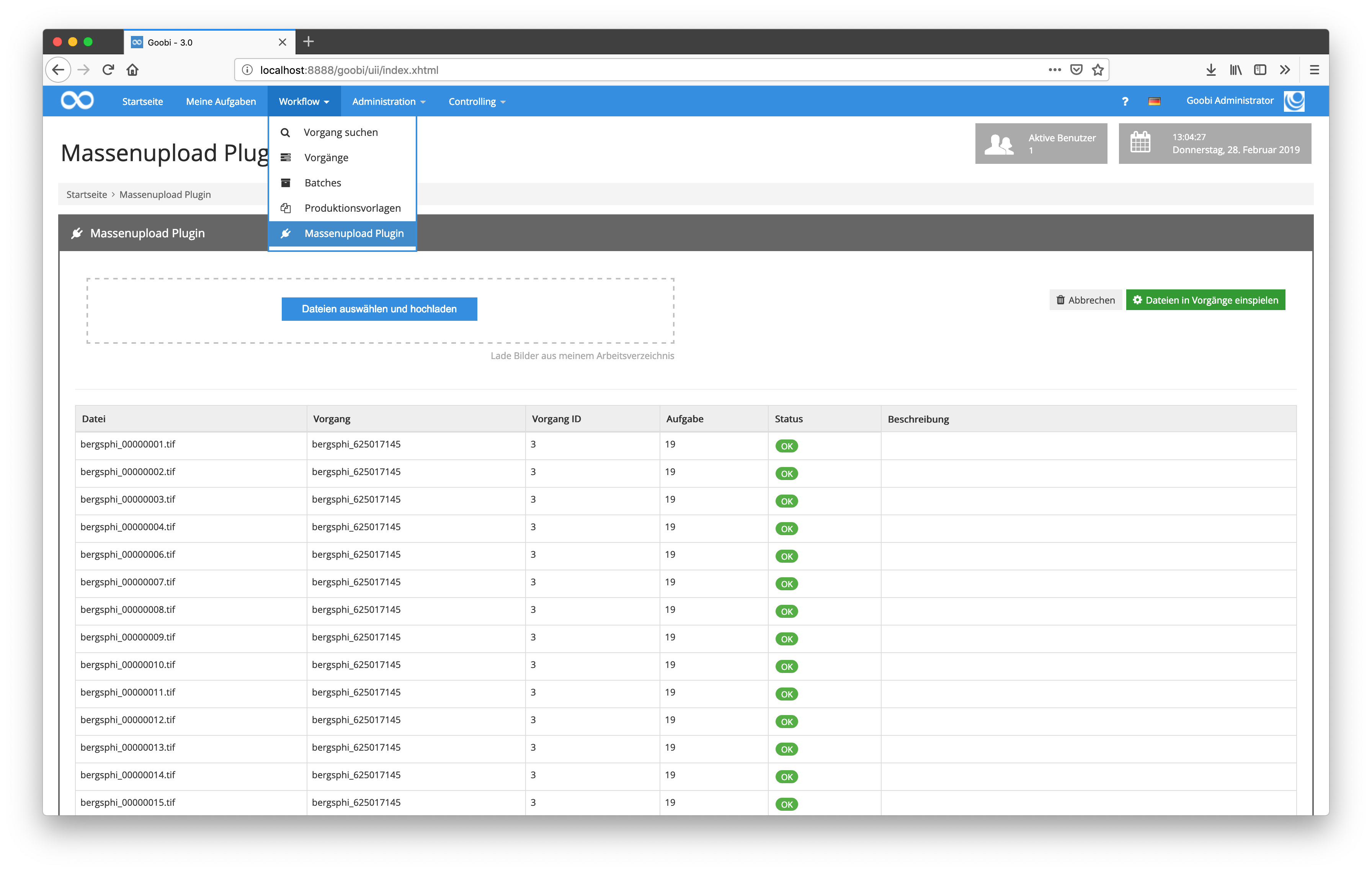Open the browser hamburger menu
The height and width of the screenshot is (872, 1372).
1315,70
